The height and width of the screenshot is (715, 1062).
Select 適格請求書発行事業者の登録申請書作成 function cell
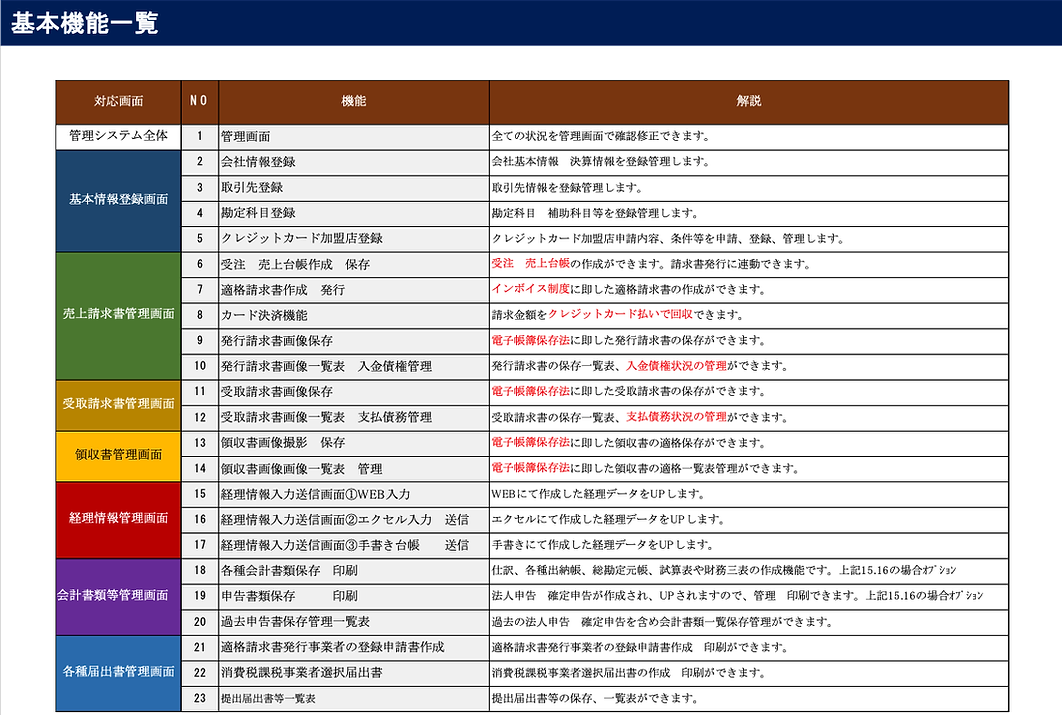pyautogui.click(x=354, y=648)
